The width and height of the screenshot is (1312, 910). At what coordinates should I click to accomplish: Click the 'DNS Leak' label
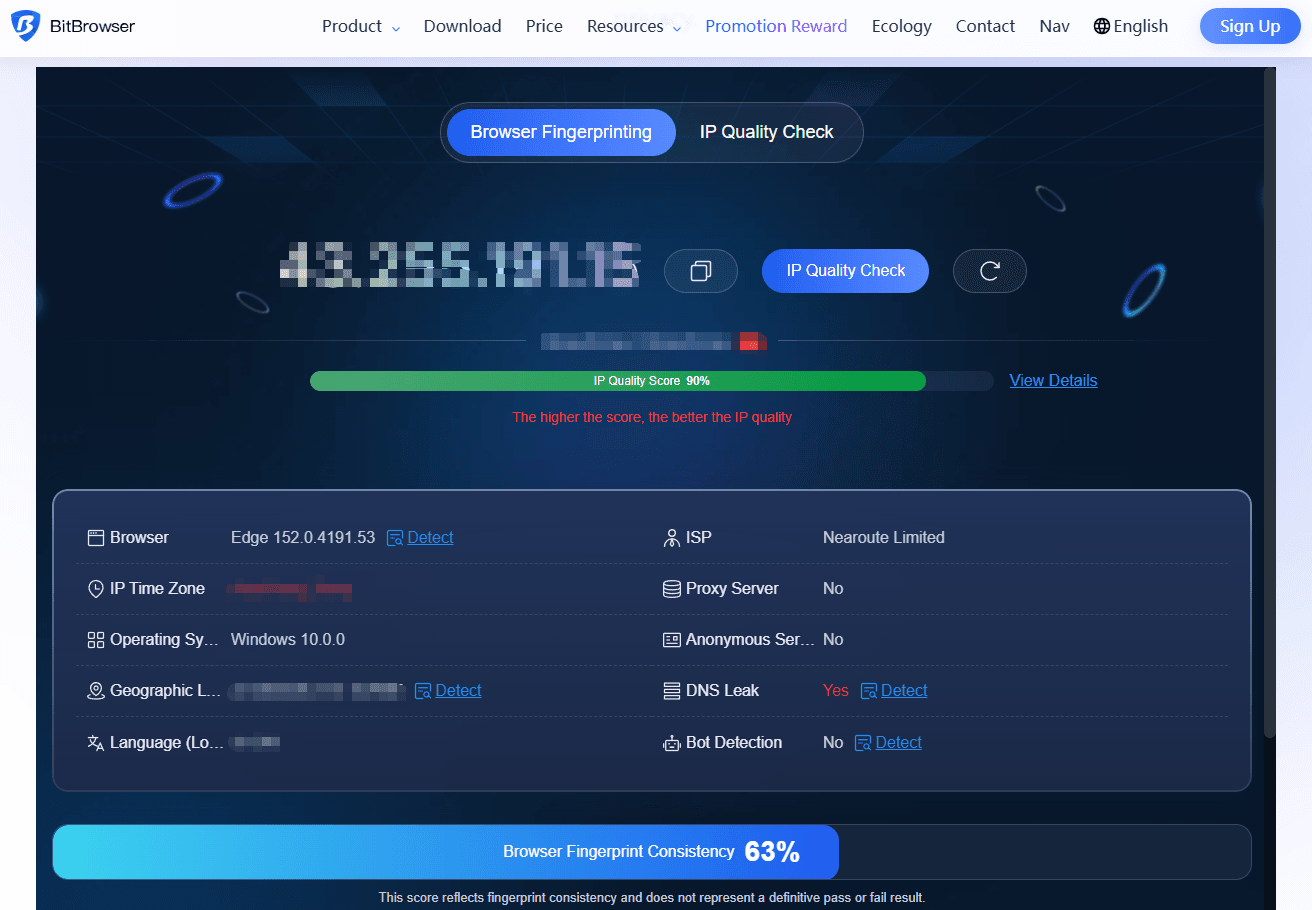coord(722,691)
